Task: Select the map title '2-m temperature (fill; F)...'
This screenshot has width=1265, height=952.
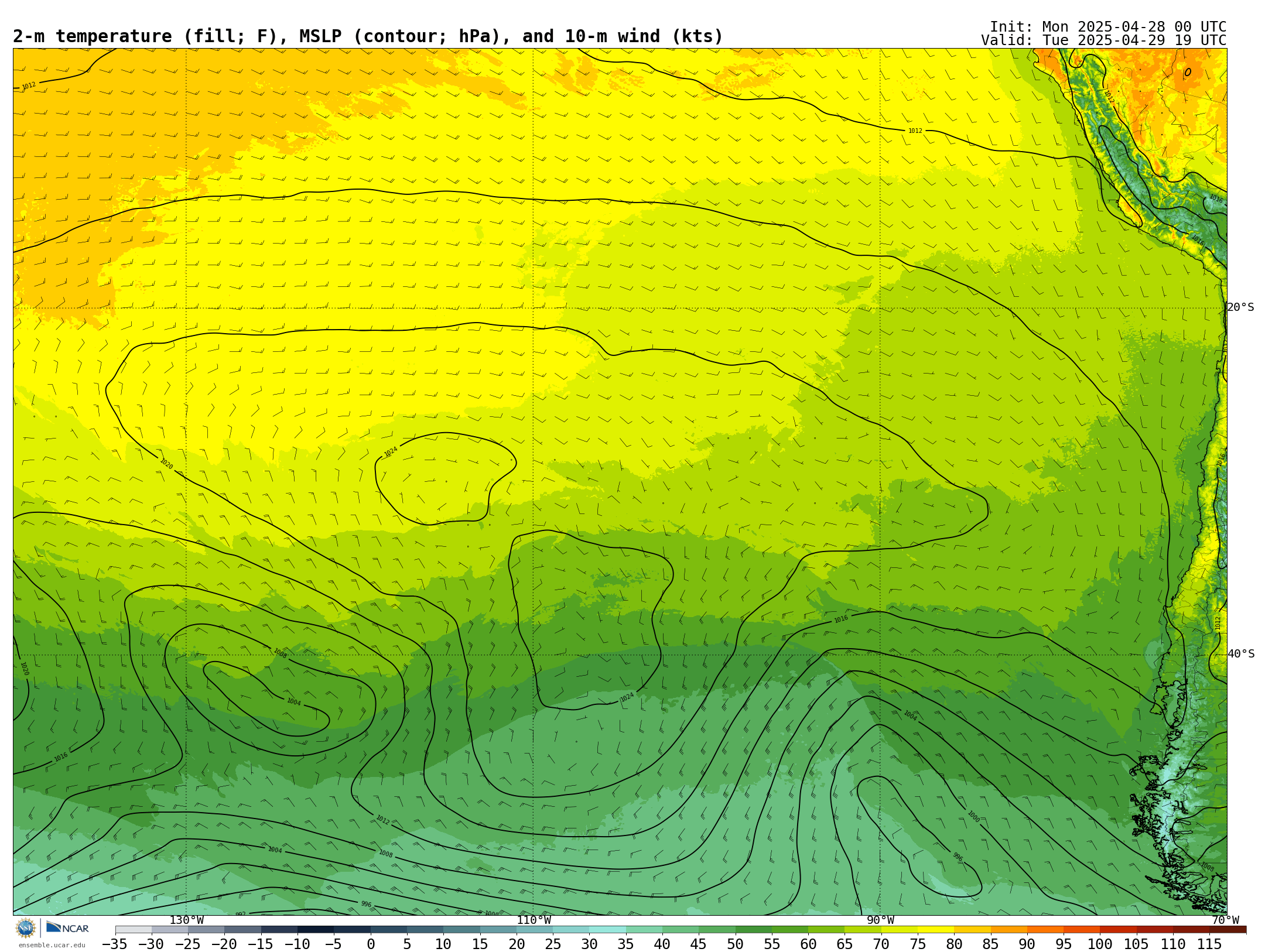Action: point(368,37)
